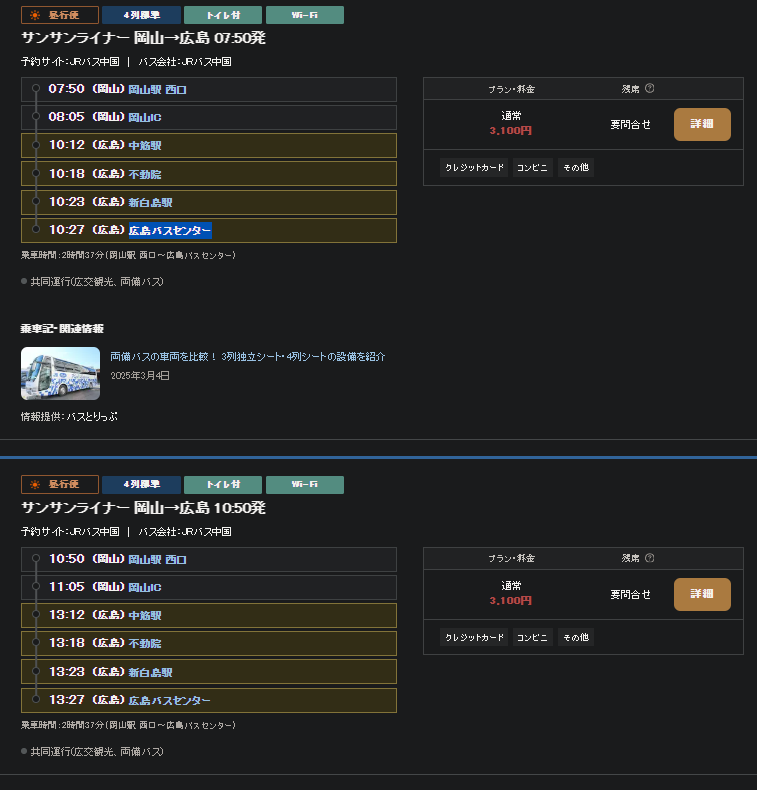Open the 中筋駅 stop link at 10:12
This screenshot has height=790, width=757.
[x=145, y=146]
